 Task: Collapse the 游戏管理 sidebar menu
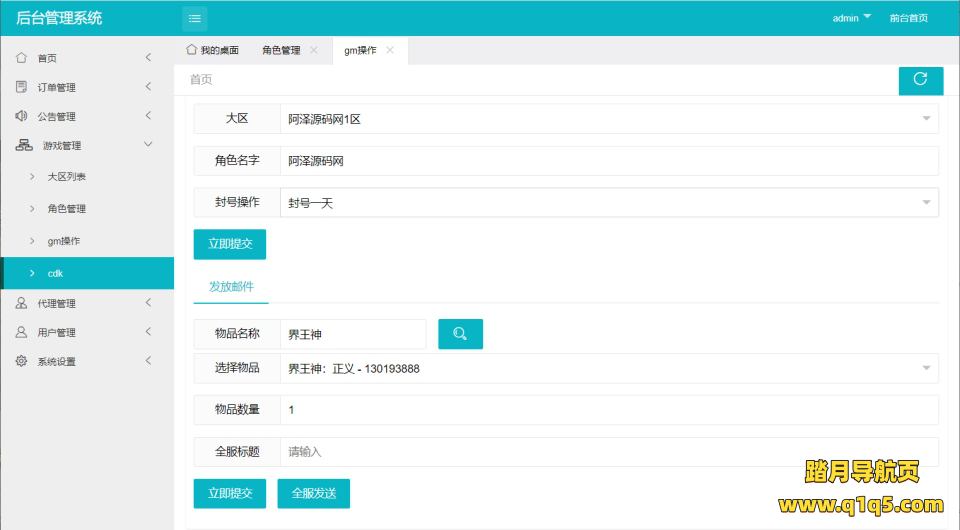(x=62, y=145)
